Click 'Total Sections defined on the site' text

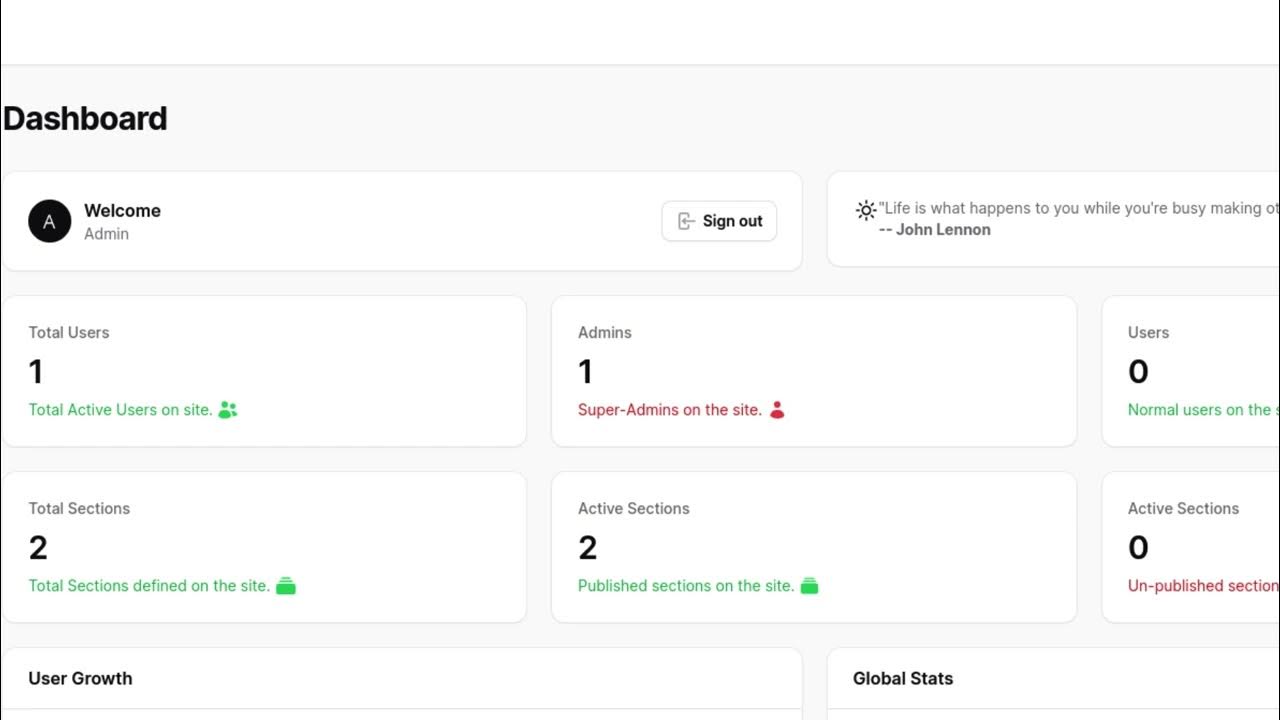coord(149,586)
